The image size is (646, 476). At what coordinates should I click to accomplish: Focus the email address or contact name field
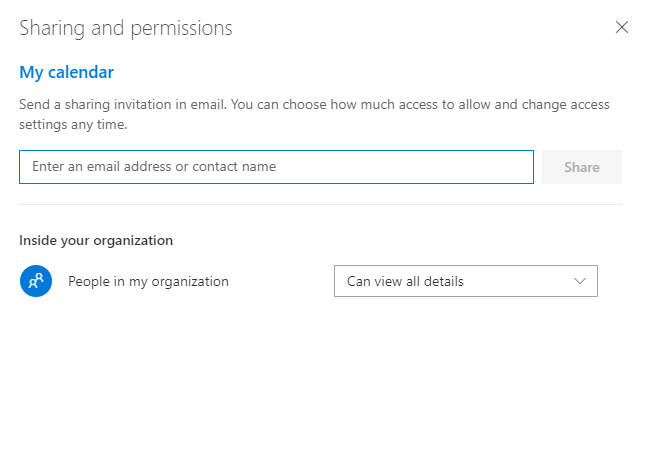276,167
